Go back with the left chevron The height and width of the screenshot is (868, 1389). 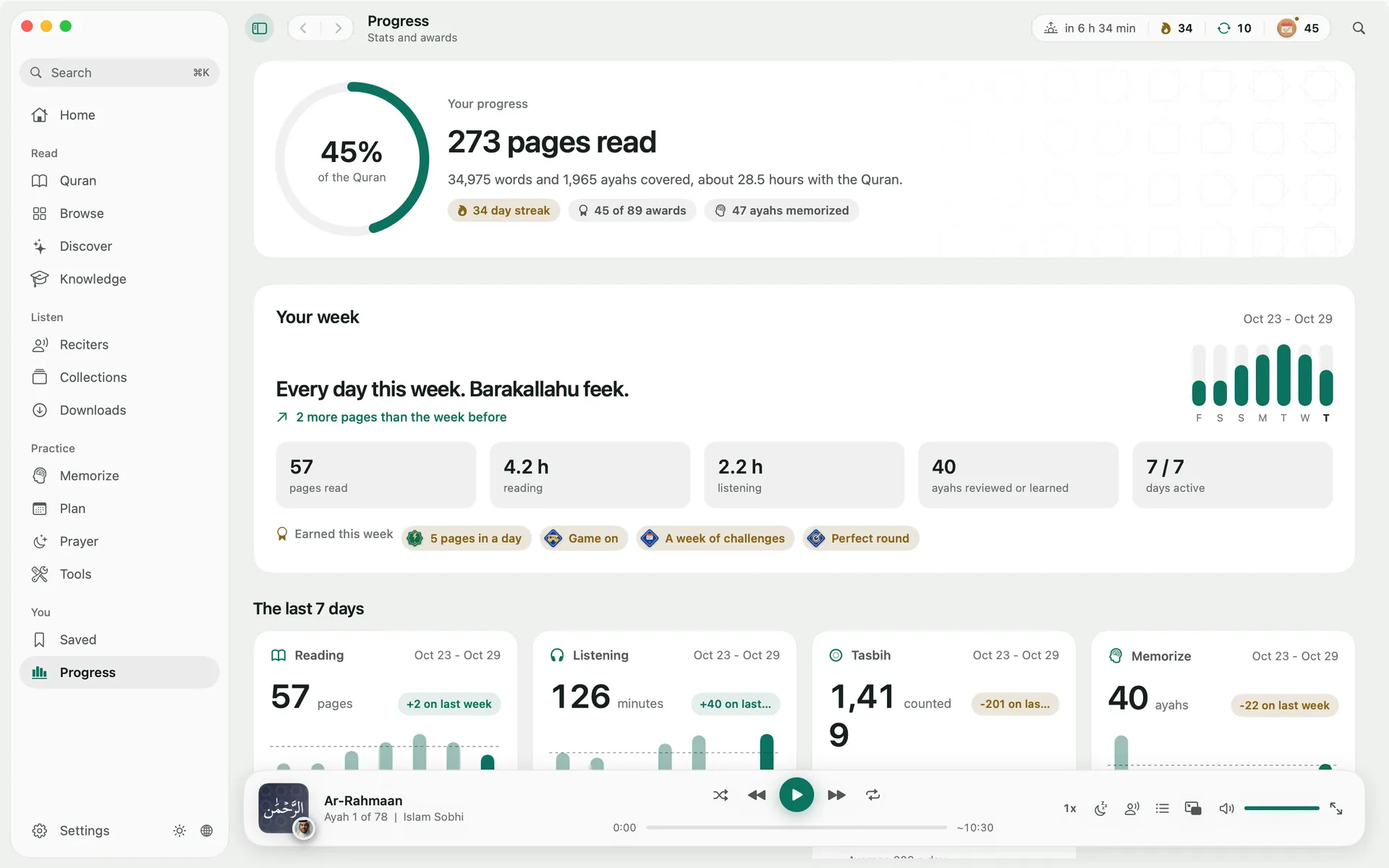304,28
